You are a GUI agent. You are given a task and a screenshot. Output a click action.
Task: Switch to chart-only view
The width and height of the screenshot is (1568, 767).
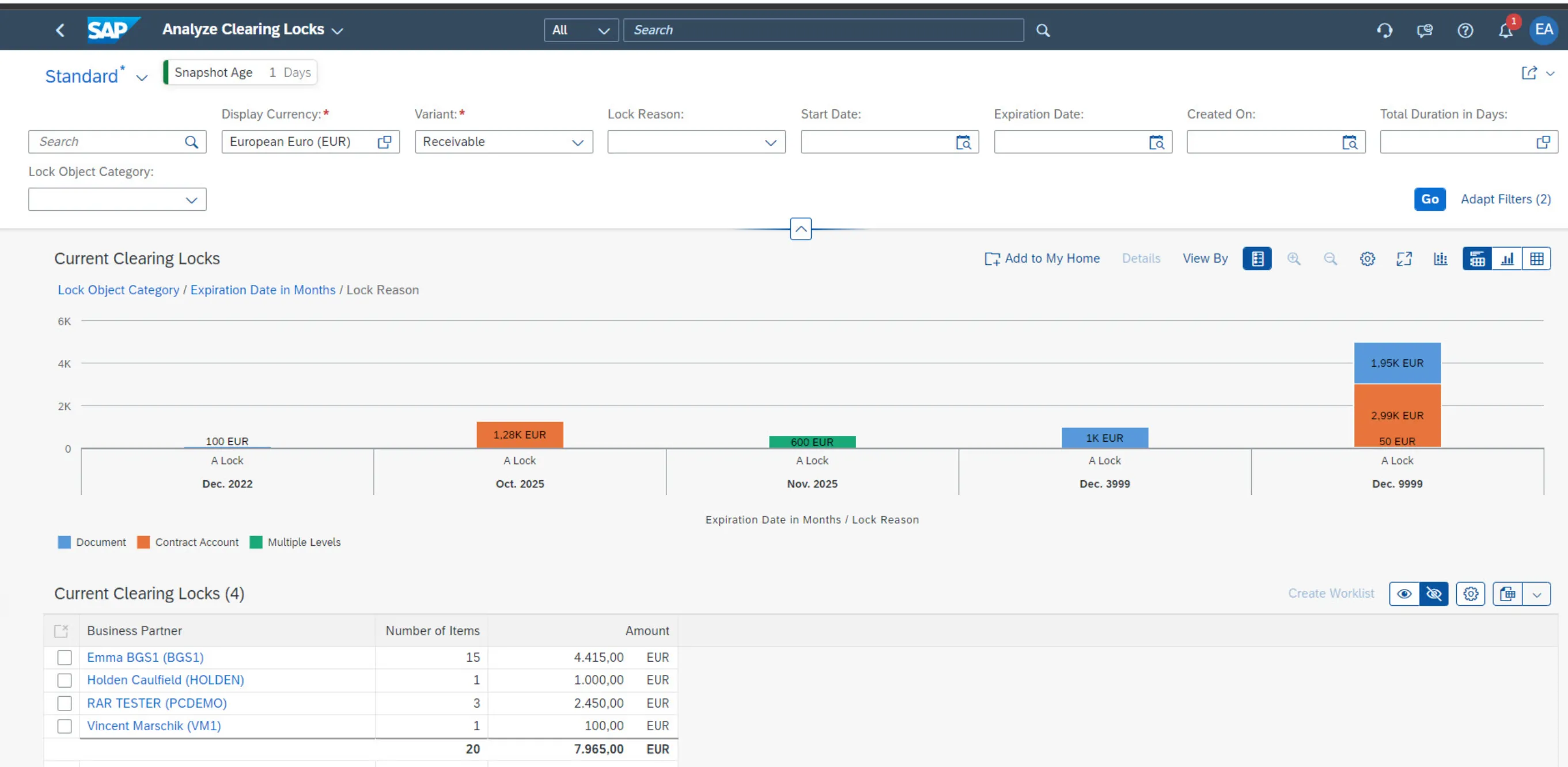(x=1506, y=259)
